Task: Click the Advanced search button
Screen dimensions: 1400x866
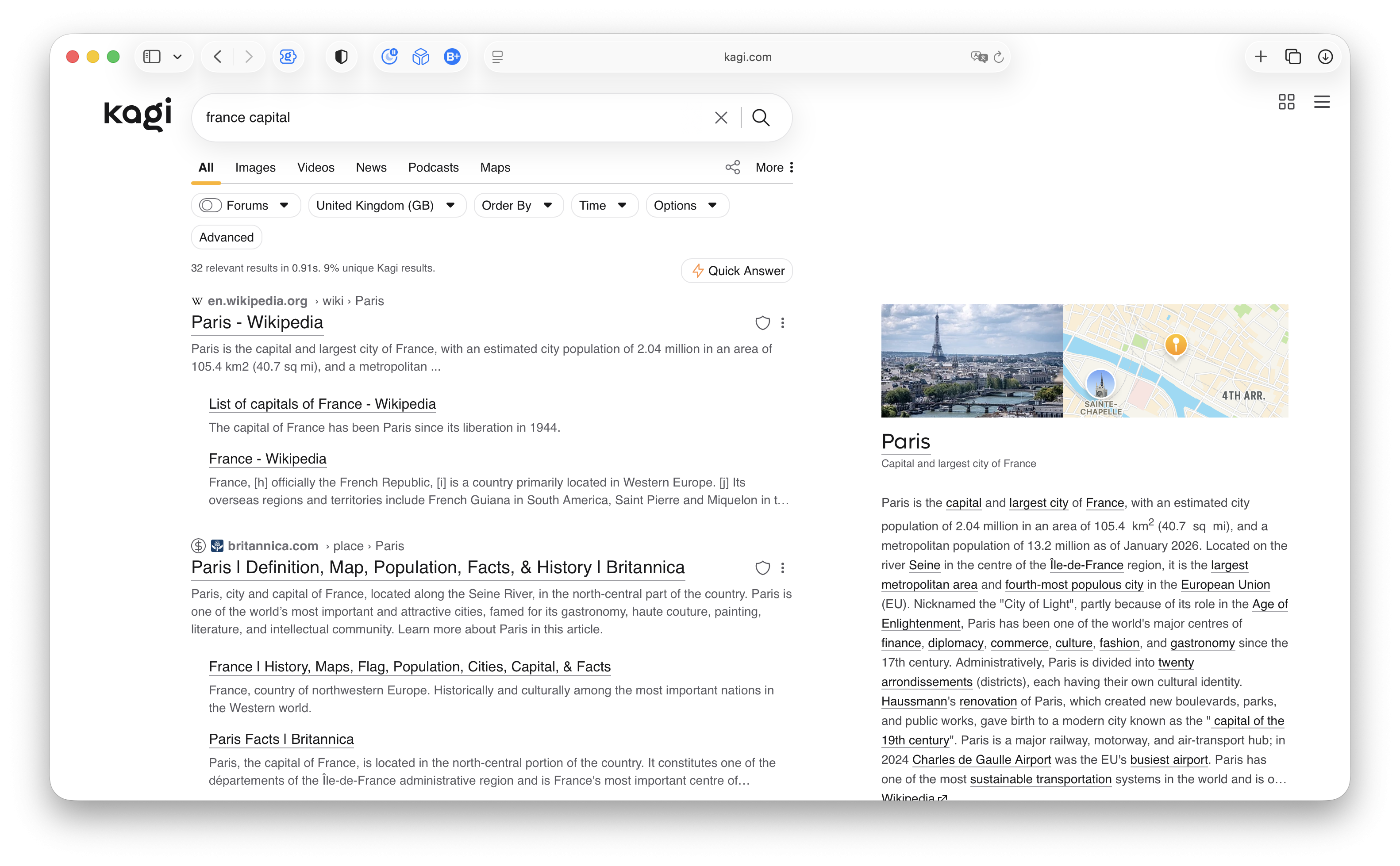Action: [226, 237]
